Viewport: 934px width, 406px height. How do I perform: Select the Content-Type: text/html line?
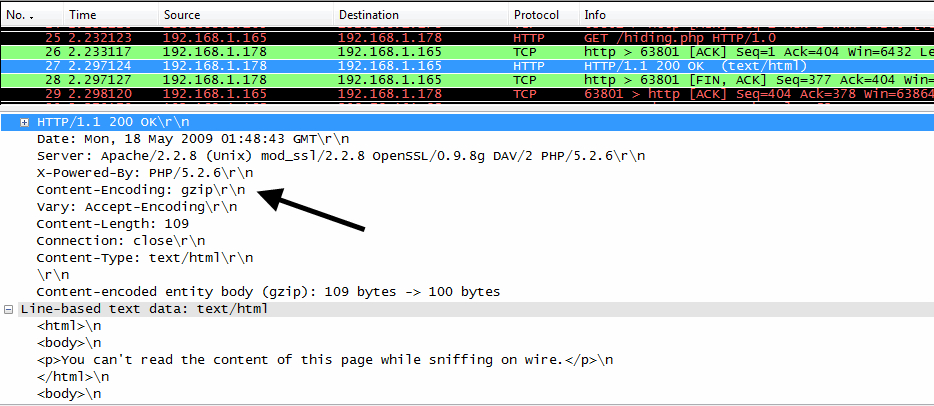coord(145,258)
